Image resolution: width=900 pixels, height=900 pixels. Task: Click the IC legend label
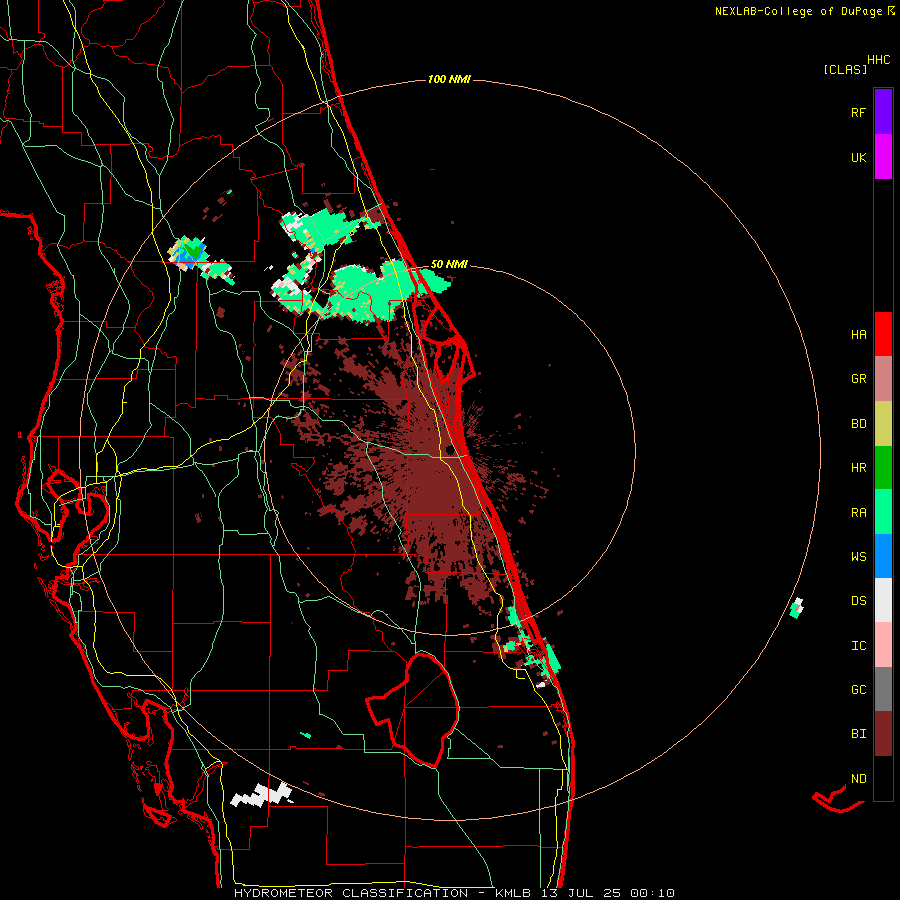[858, 646]
